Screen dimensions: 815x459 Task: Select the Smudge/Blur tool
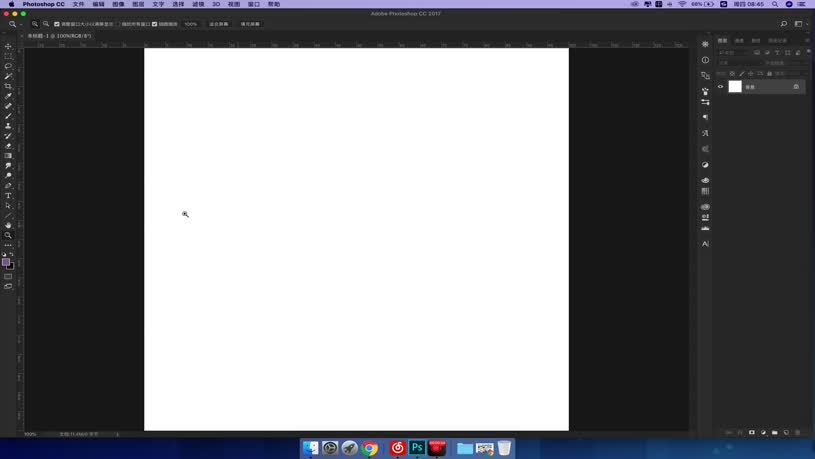coord(8,166)
